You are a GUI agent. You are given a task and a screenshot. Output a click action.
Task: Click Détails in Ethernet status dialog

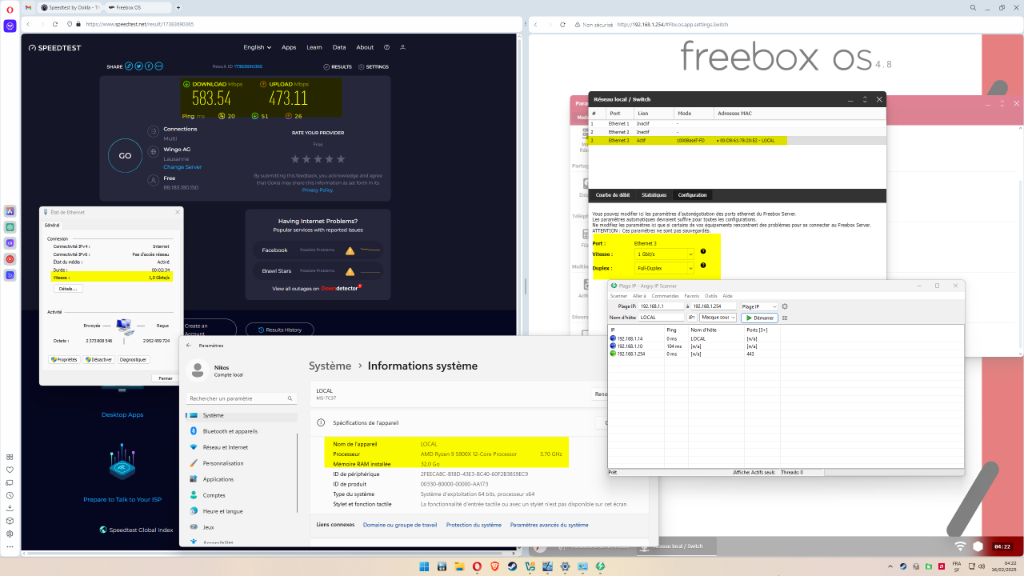click(67, 289)
